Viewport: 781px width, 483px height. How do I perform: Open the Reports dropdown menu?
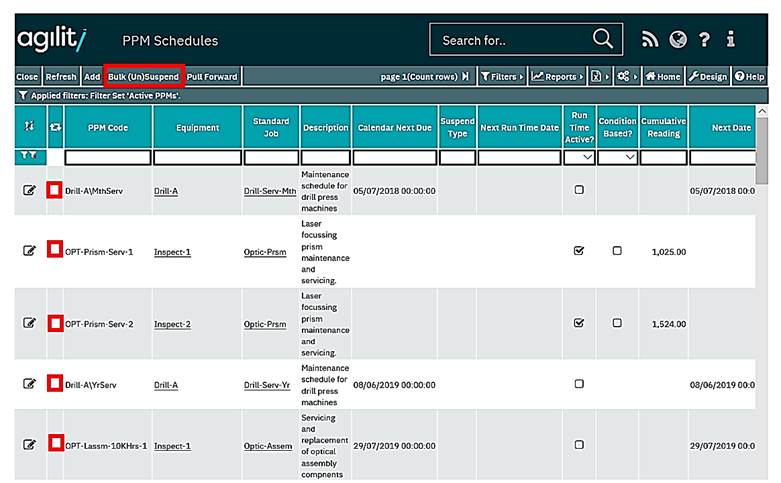tap(557, 77)
